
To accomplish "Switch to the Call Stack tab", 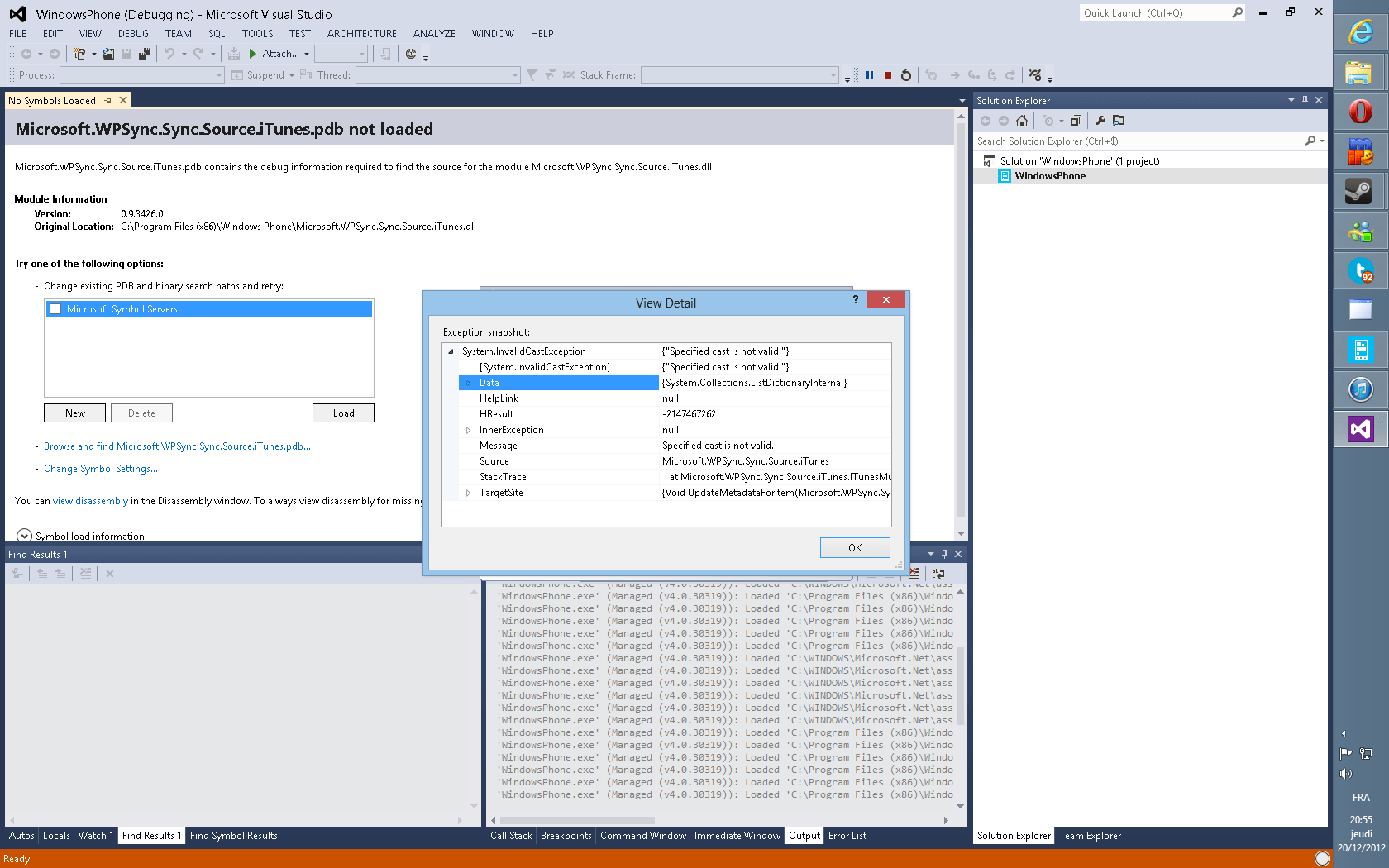I will coord(511,836).
